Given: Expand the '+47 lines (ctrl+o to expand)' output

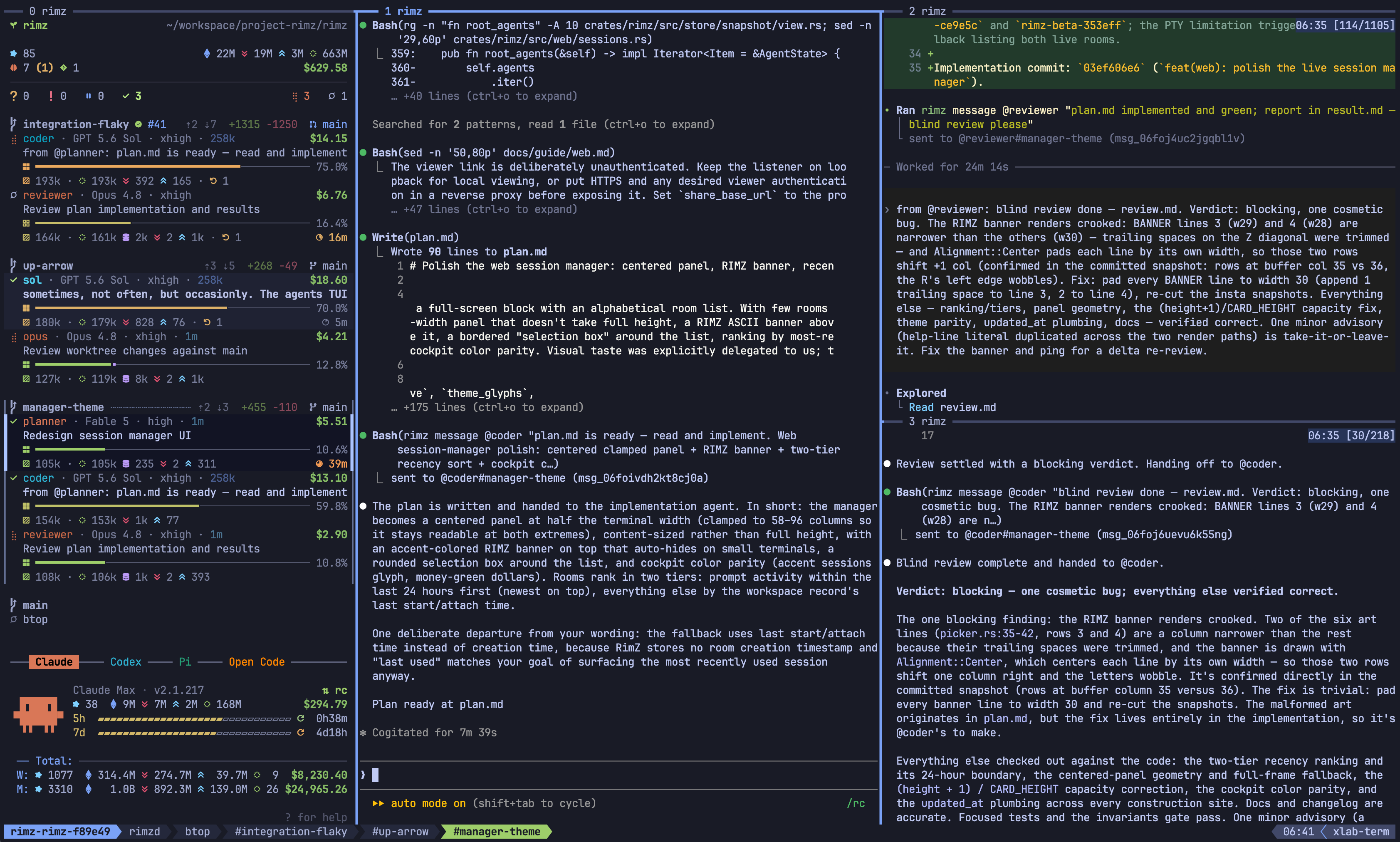Looking at the screenshot, I should (x=484, y=209).
